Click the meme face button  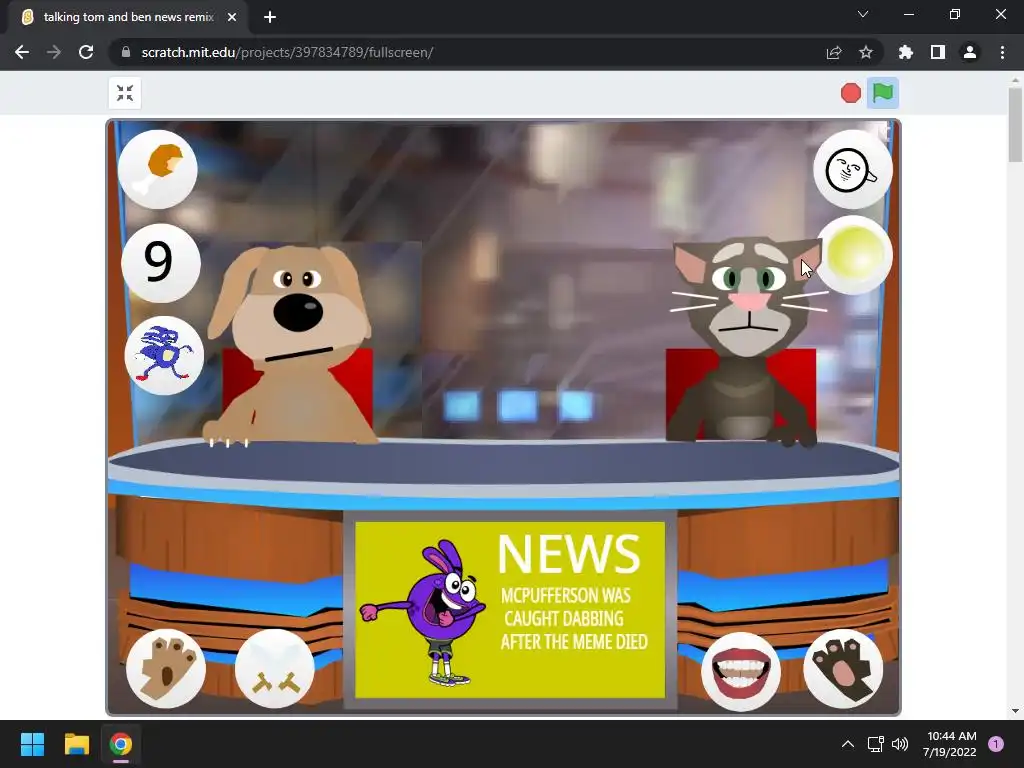[x=852, y=170]
